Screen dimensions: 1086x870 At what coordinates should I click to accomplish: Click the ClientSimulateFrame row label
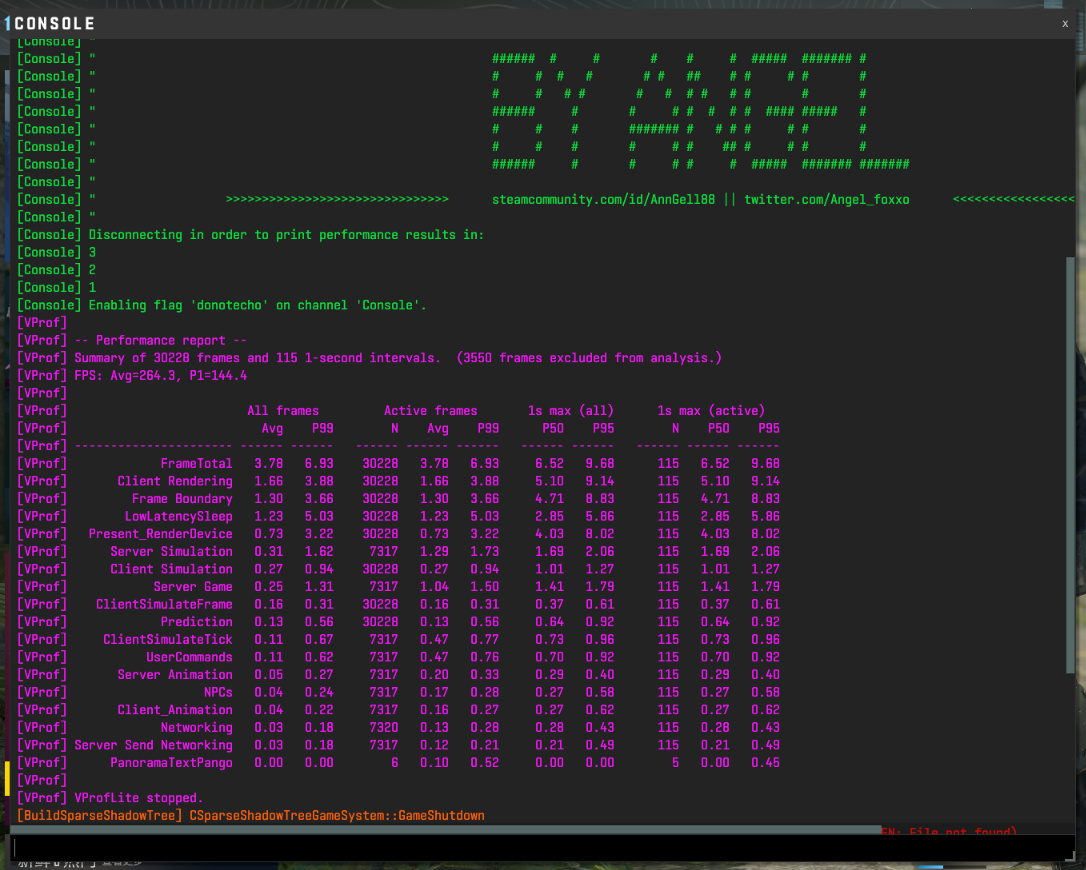pos(164,604)
